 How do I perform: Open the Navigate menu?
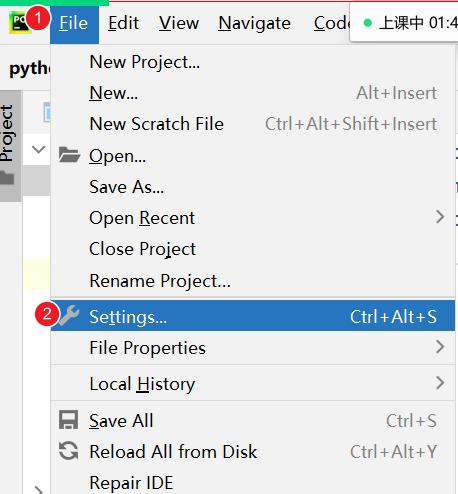click(254, 23)
